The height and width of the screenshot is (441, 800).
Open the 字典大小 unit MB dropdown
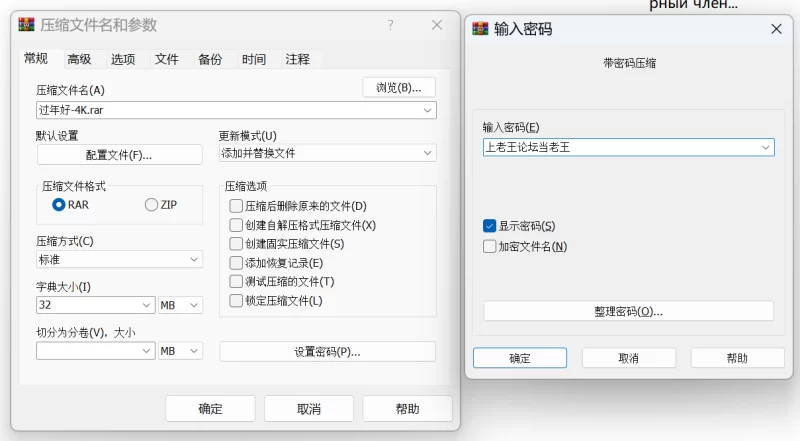(x=193, y=304)
